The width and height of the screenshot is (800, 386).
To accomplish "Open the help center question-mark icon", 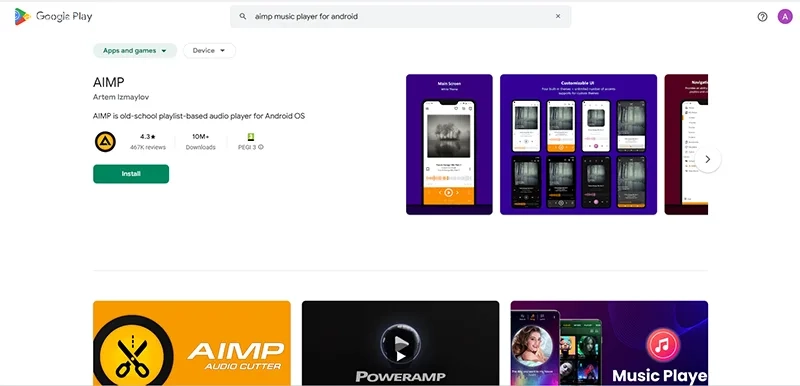I will [762, 17].
